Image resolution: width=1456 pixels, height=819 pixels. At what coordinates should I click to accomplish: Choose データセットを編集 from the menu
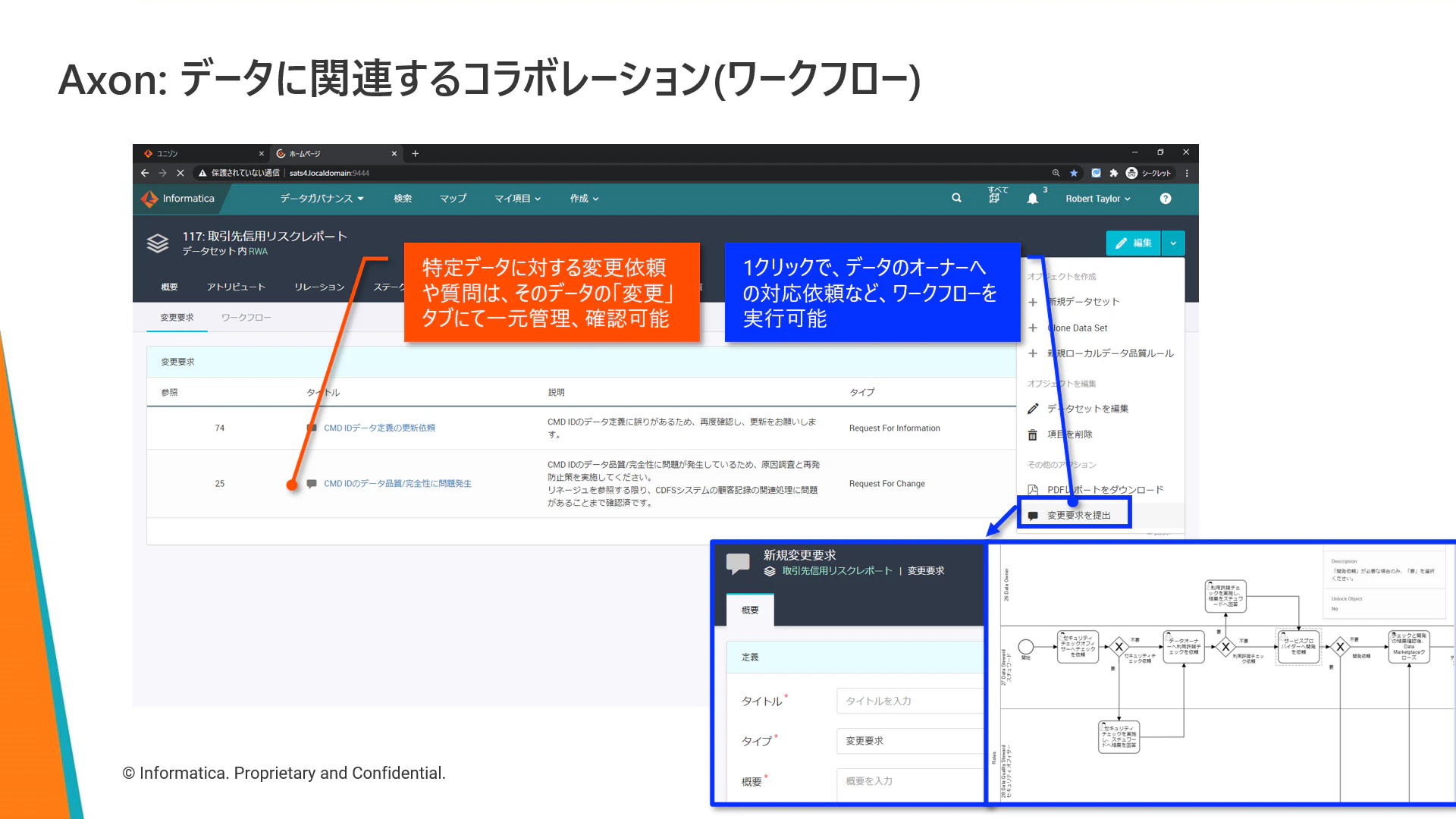tap(1087, 409)
